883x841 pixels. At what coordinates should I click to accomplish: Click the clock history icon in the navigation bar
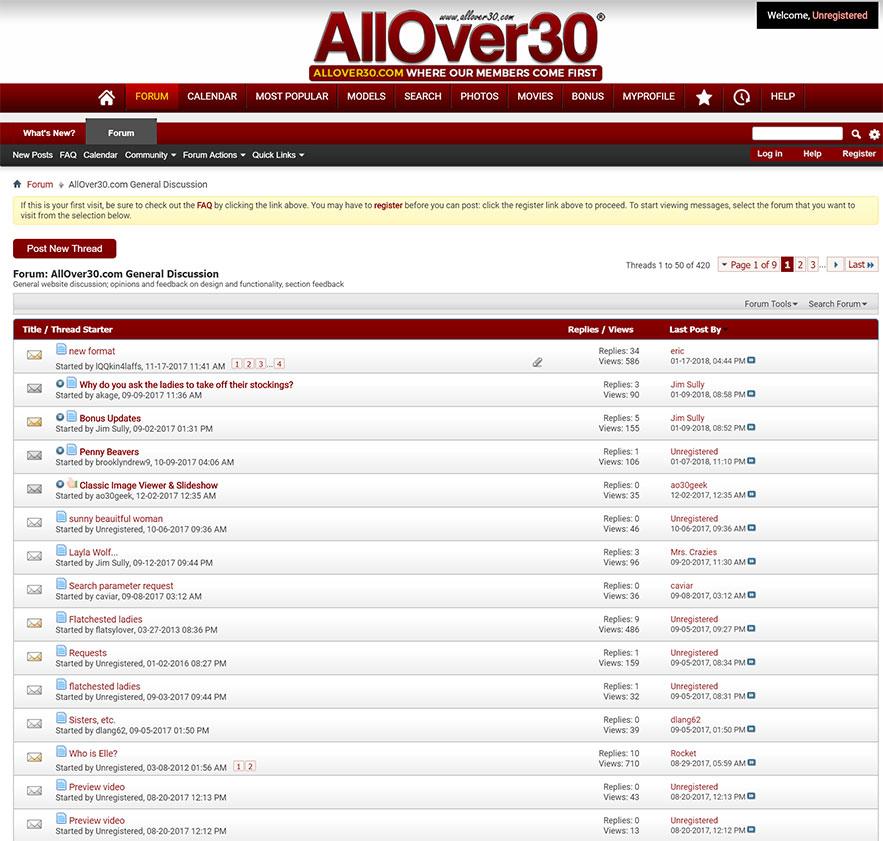click(741, 97)
